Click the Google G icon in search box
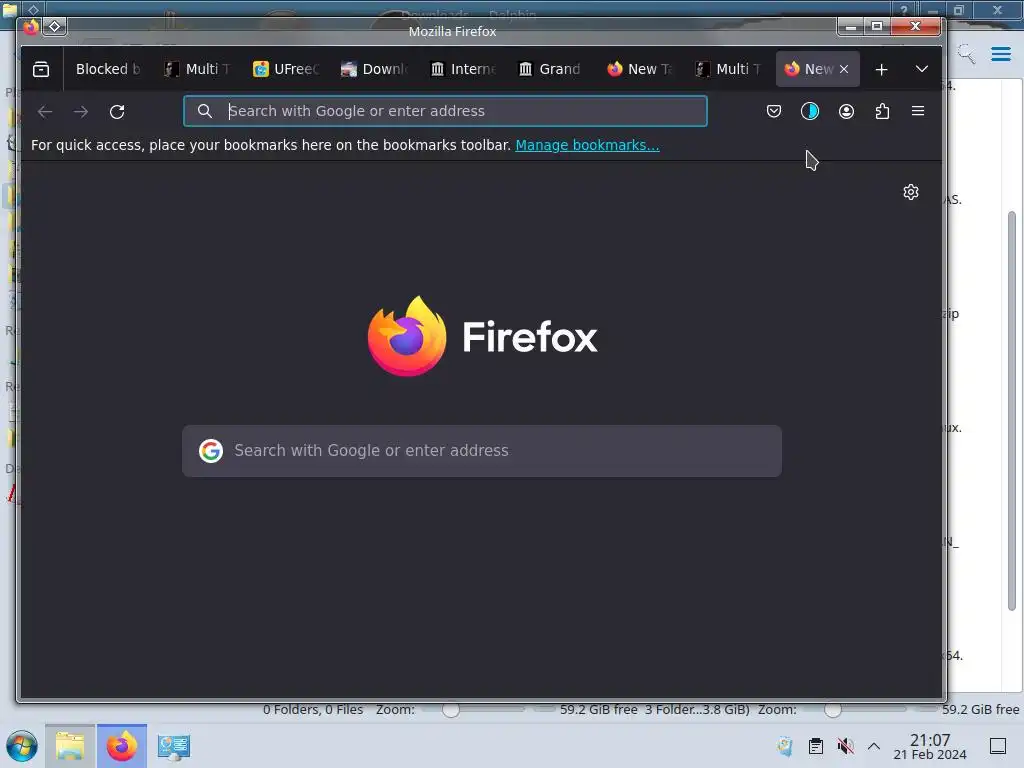Viewport: 1024px width, 768px height. pyautogui.click(x=211, y=451)
